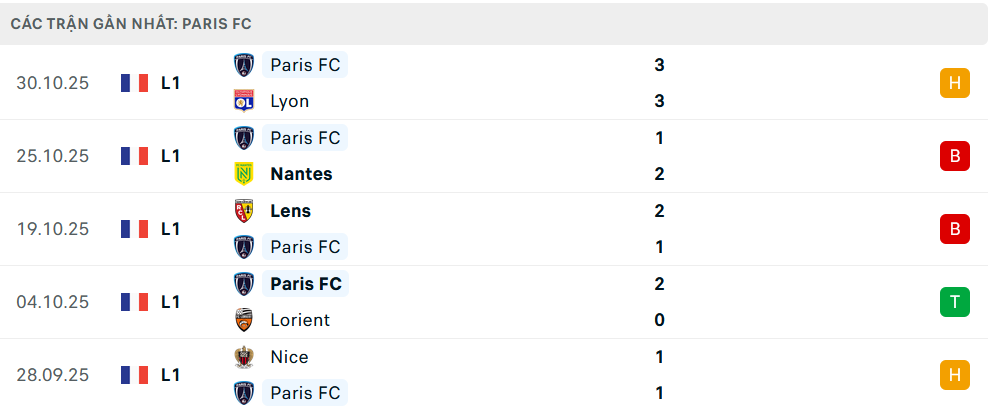Image resolution: width=991 pixels, height=412 pixels.
Task: Open the Lyon team link
Action: pos(289,101)
